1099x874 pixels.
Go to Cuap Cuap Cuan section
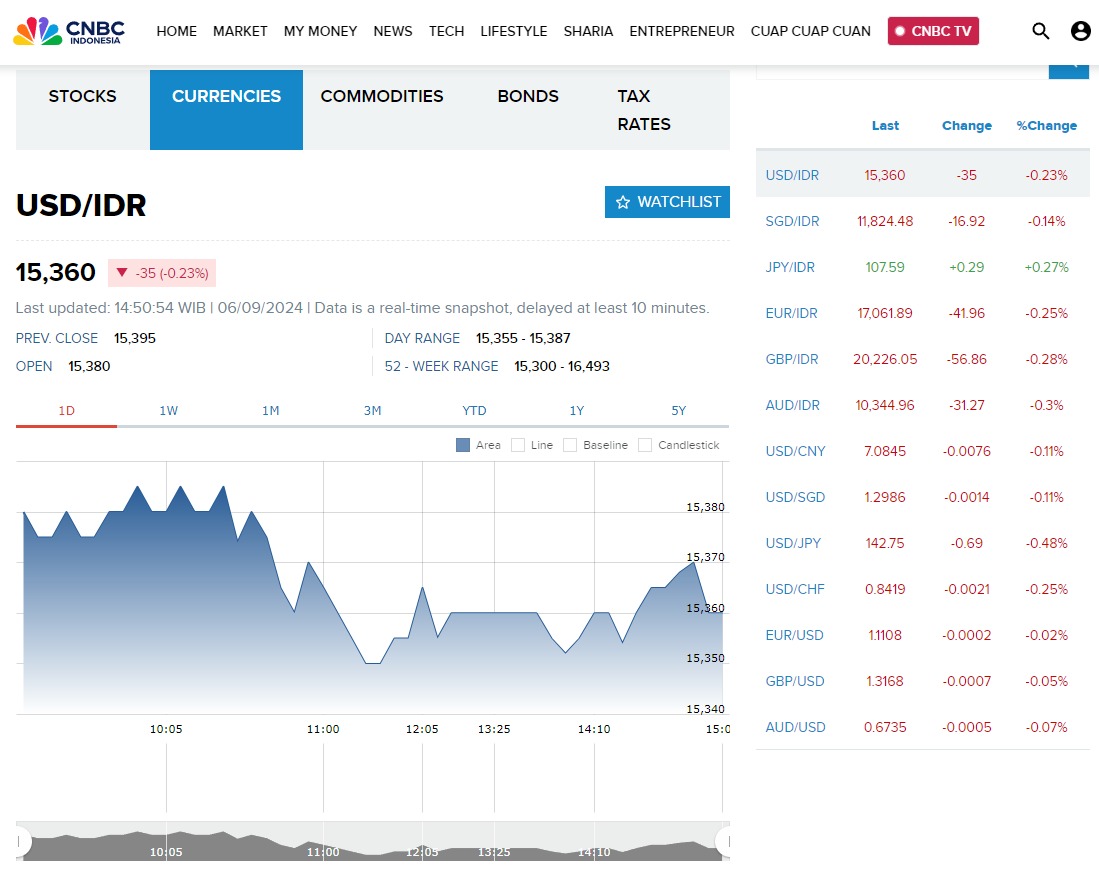(810, 31)
